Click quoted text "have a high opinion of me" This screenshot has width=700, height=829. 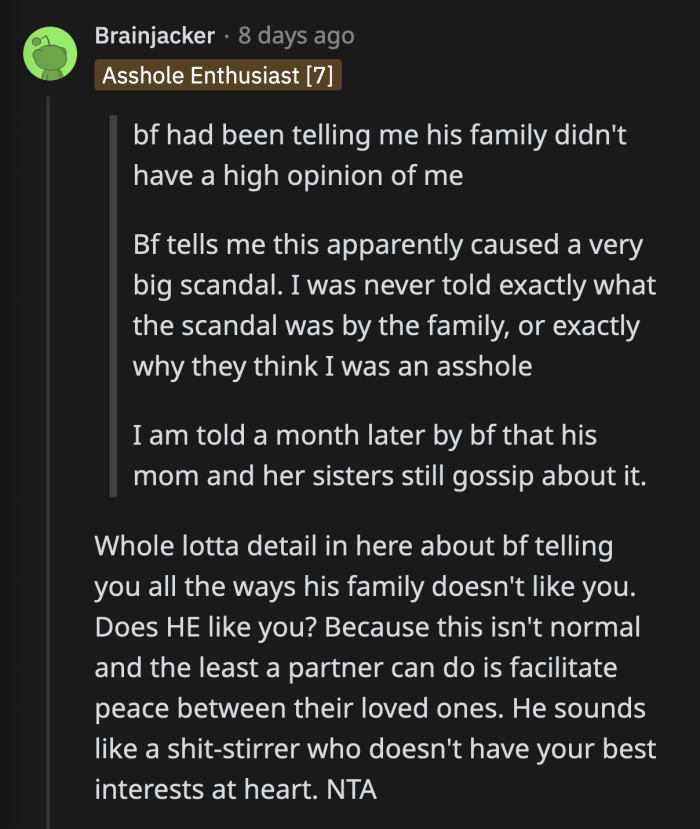point(298,176)
